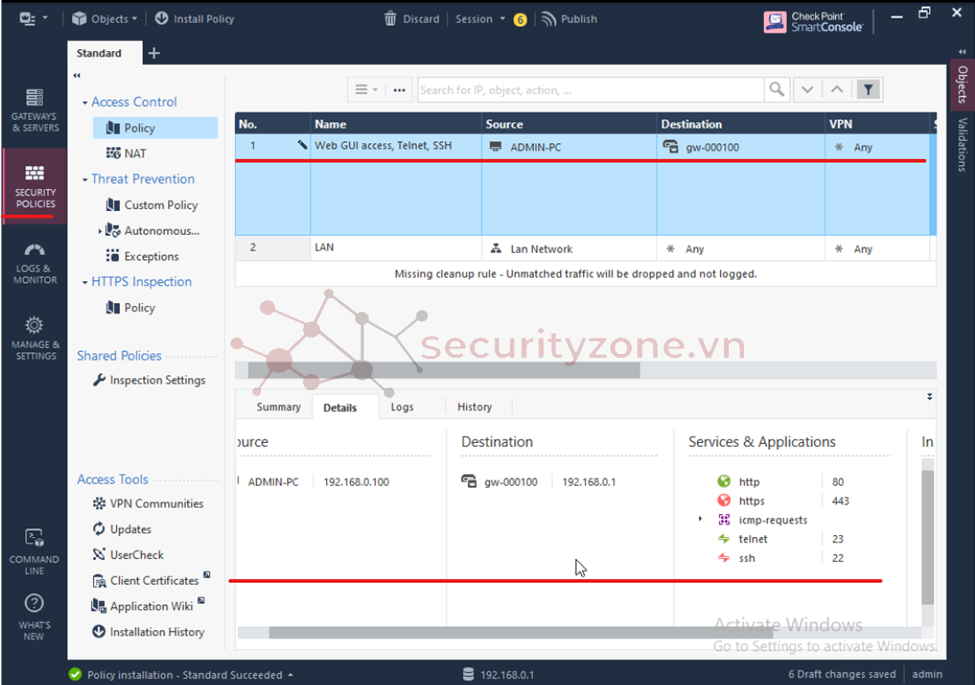This screenshot has width=975, height=685.
Task: Open What's New help
Action: point(34,617)
